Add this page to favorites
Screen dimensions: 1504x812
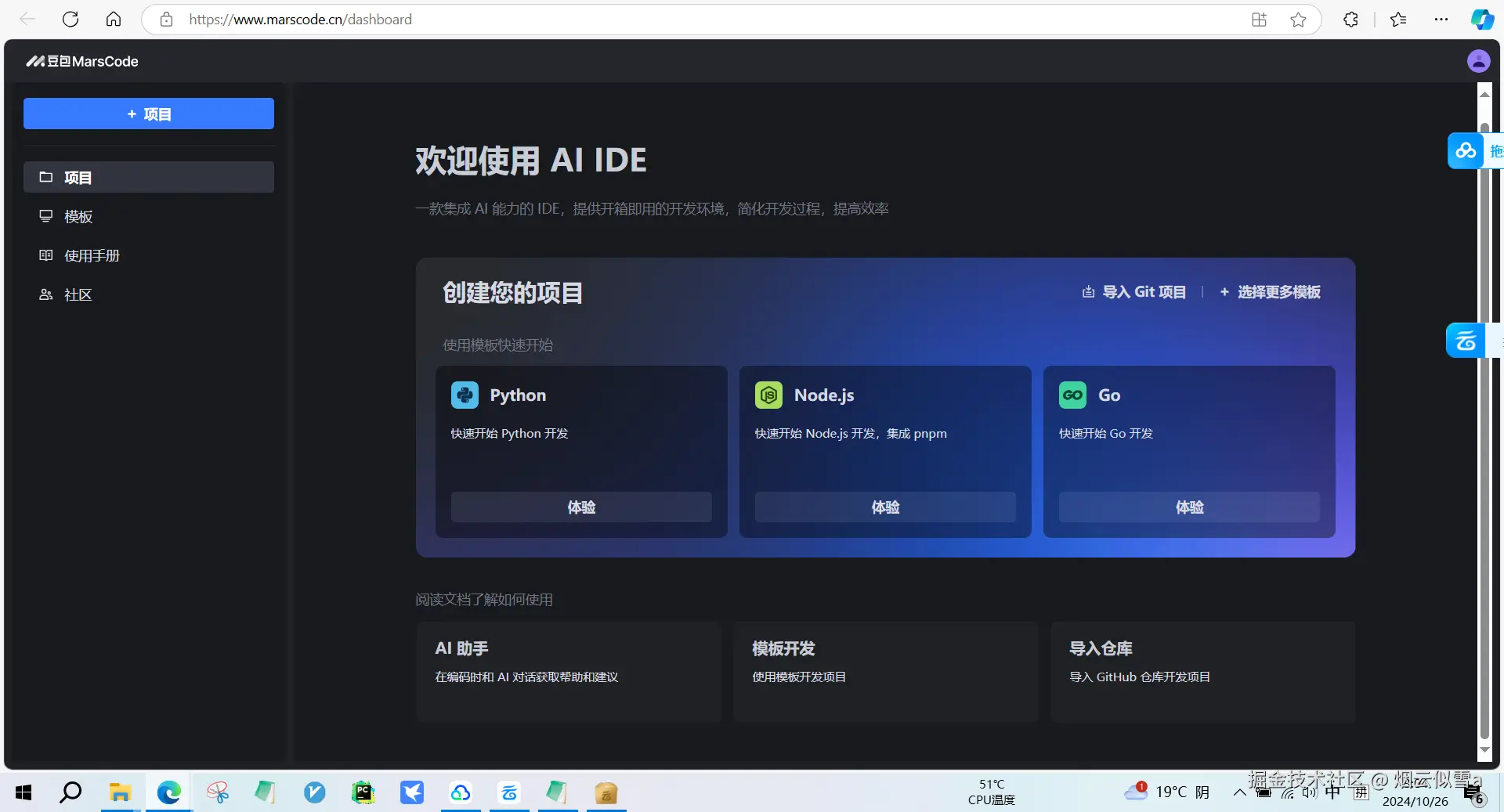click(1298, 20)
